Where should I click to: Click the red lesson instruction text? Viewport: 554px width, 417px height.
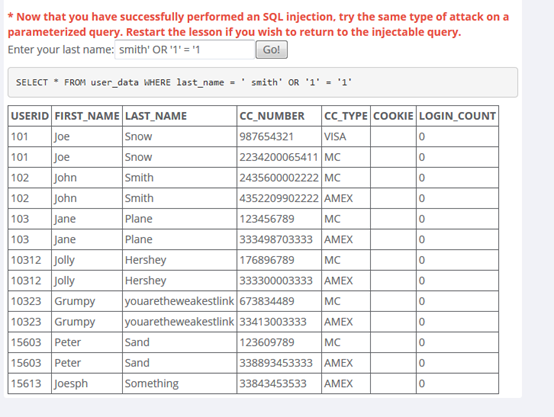point(258,24)
